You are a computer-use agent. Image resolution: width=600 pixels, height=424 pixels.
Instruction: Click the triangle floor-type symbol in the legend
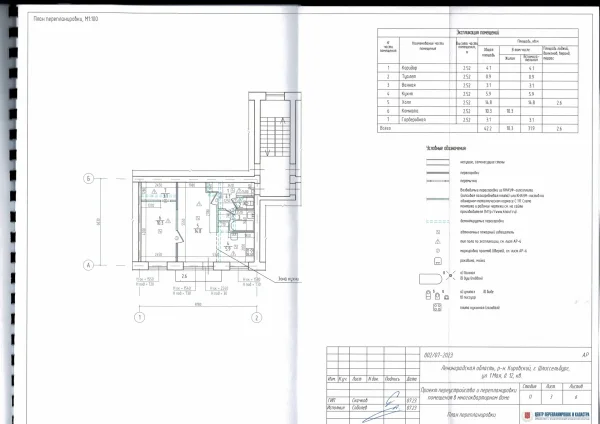click(x=438, y=241)
